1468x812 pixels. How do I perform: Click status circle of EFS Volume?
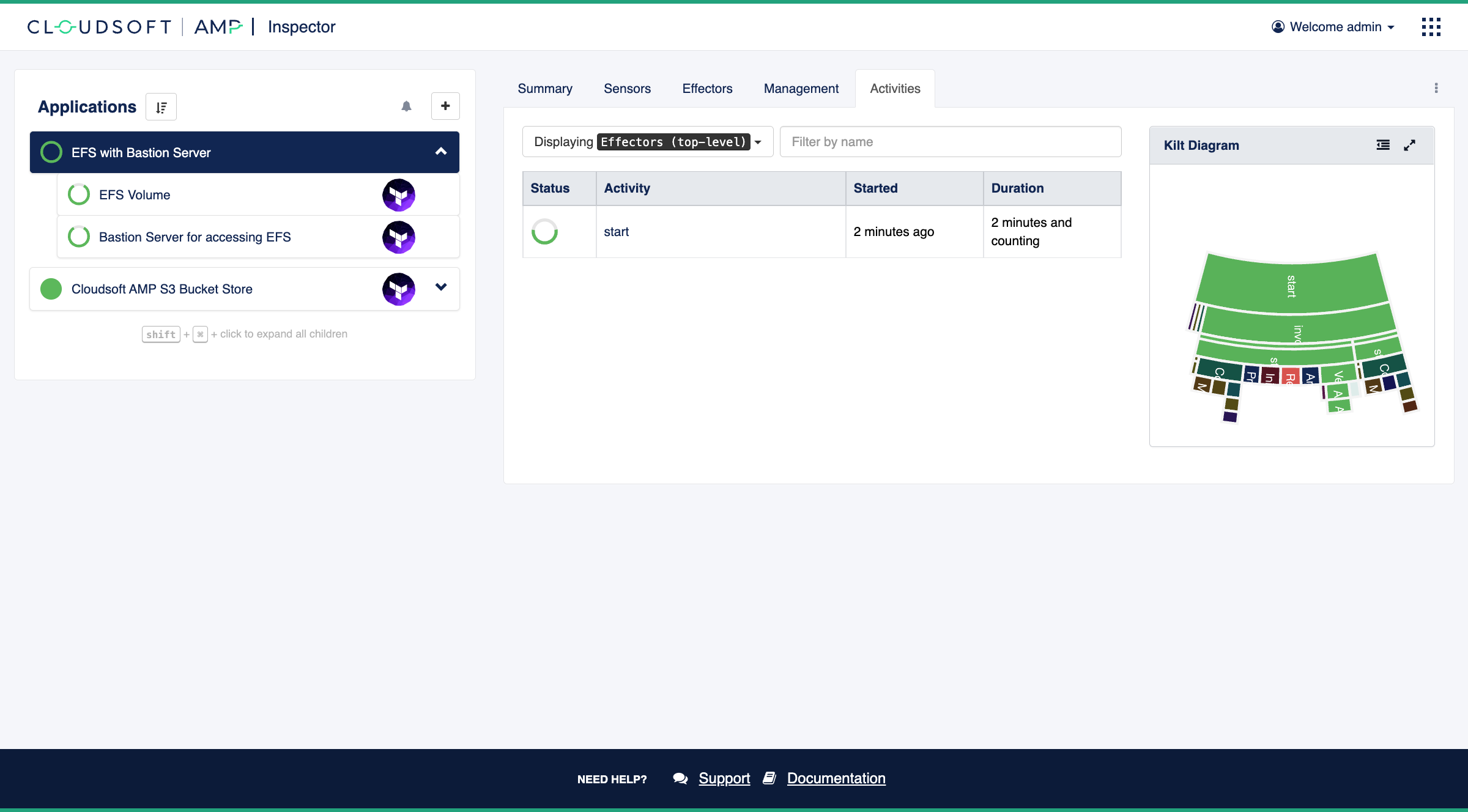(79, 194)
